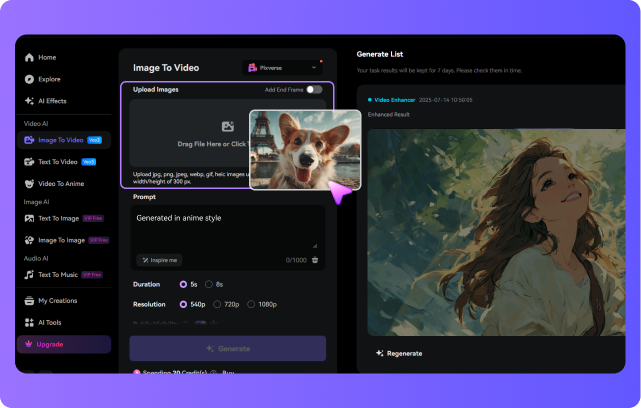Click the Home house icon
Viewport: 641px width, 408px height.
click(29, 58)
